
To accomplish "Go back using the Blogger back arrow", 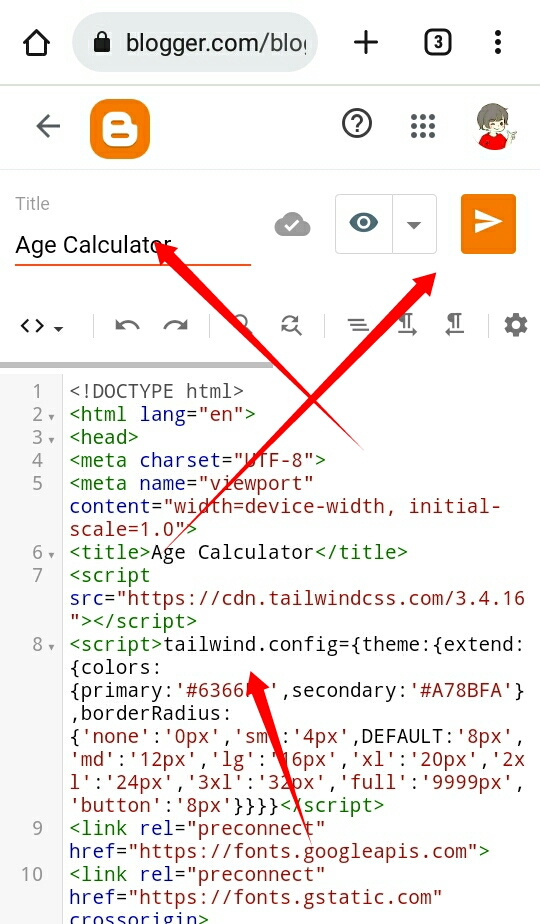I will 48,126.
